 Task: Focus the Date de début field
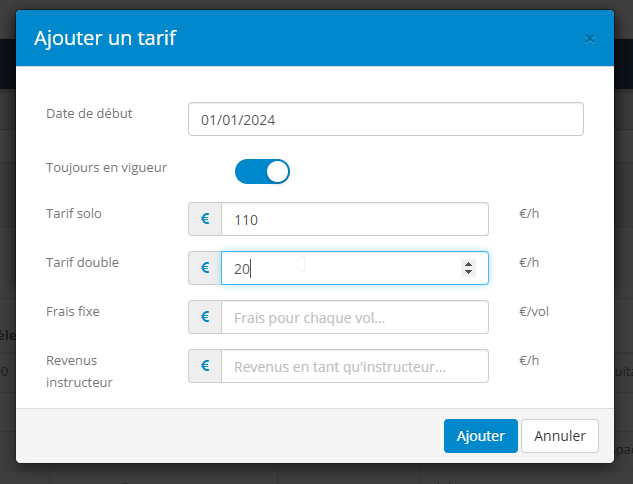coord(386,119)
